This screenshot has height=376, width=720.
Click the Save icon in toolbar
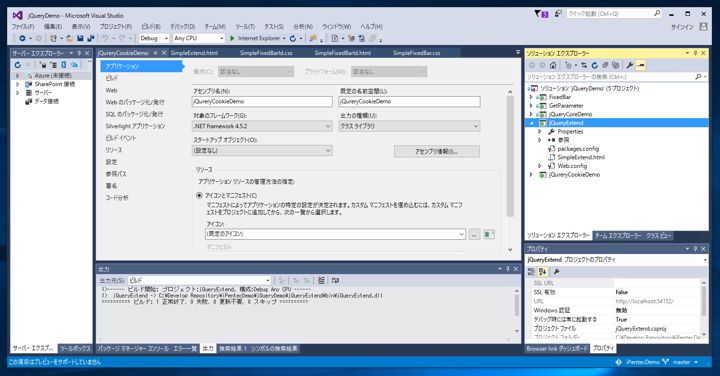pos(80,39)
